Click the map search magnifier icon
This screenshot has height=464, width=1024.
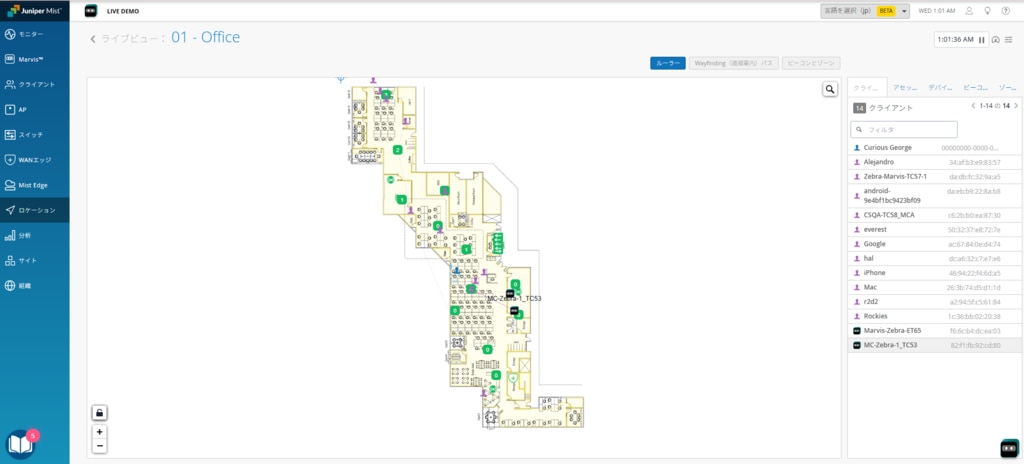tap(830, 90)
